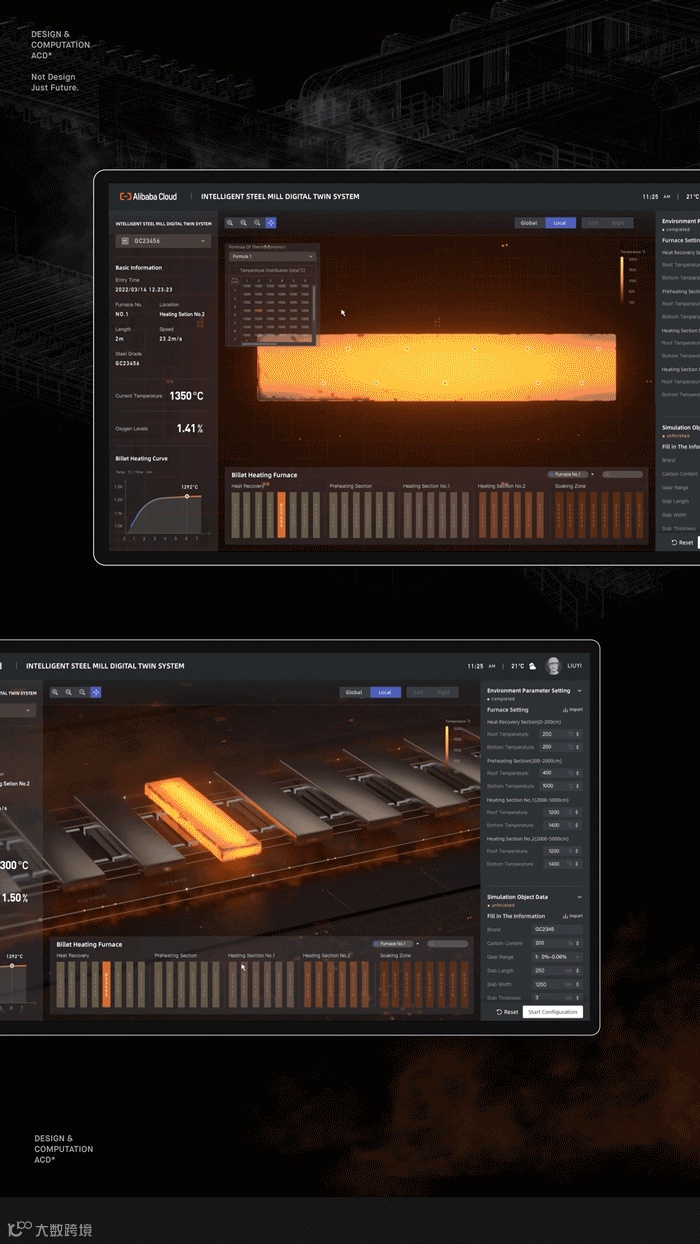Click first zoom magnifier icon in top window
Screen dimensions: 700x1244
(231, 223)
